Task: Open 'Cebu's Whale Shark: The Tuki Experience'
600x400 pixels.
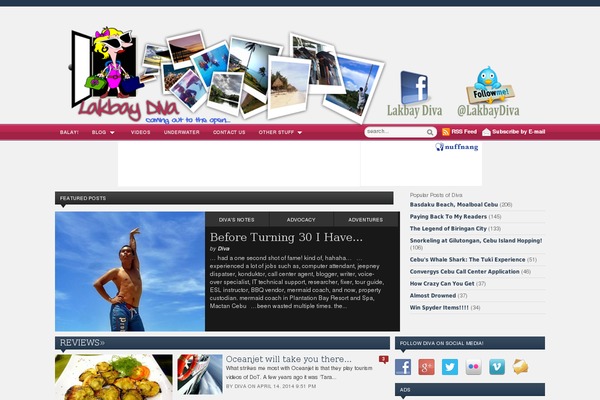Action: point(467,260)
